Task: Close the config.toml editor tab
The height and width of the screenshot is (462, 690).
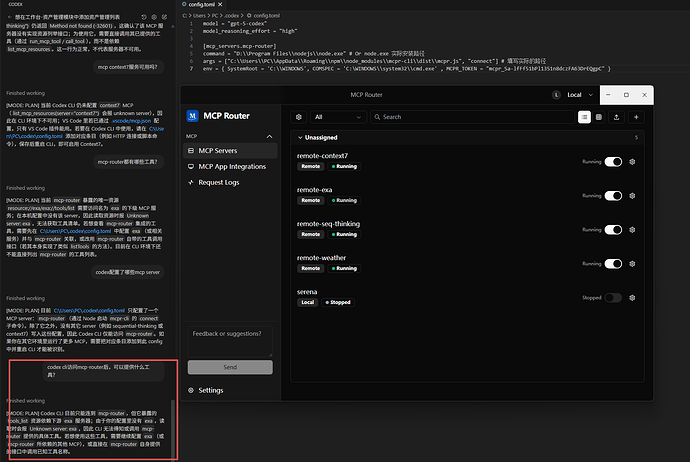Action: 220,4
